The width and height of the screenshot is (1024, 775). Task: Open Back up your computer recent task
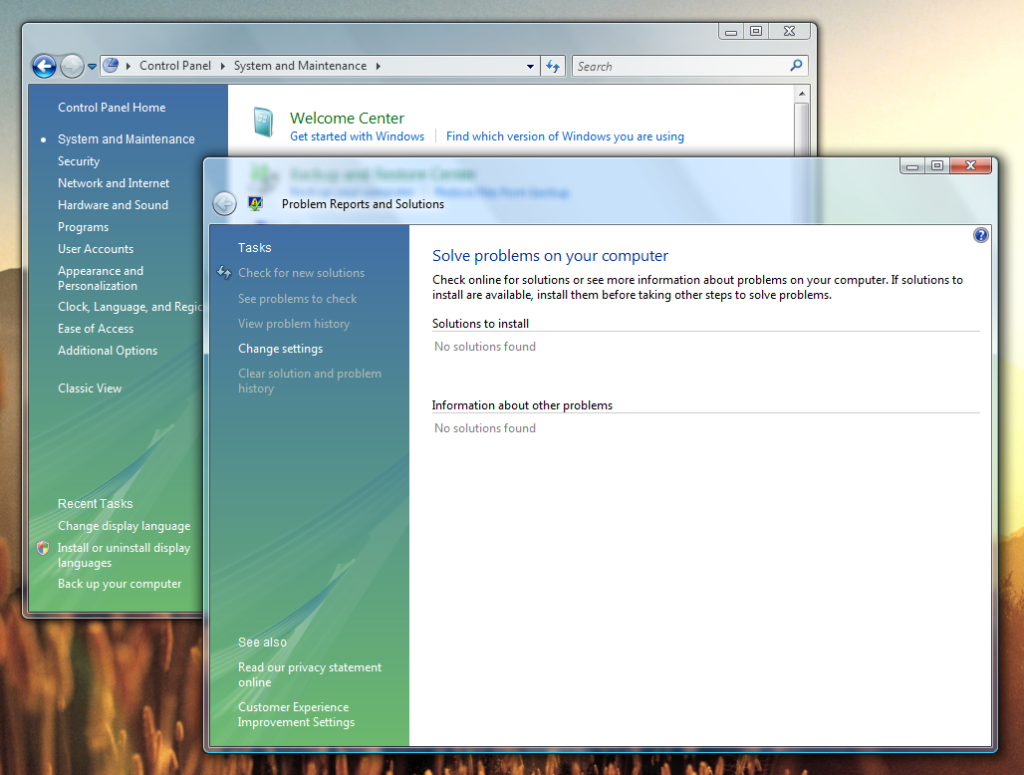pyautogui.click(x=120, y=584)
